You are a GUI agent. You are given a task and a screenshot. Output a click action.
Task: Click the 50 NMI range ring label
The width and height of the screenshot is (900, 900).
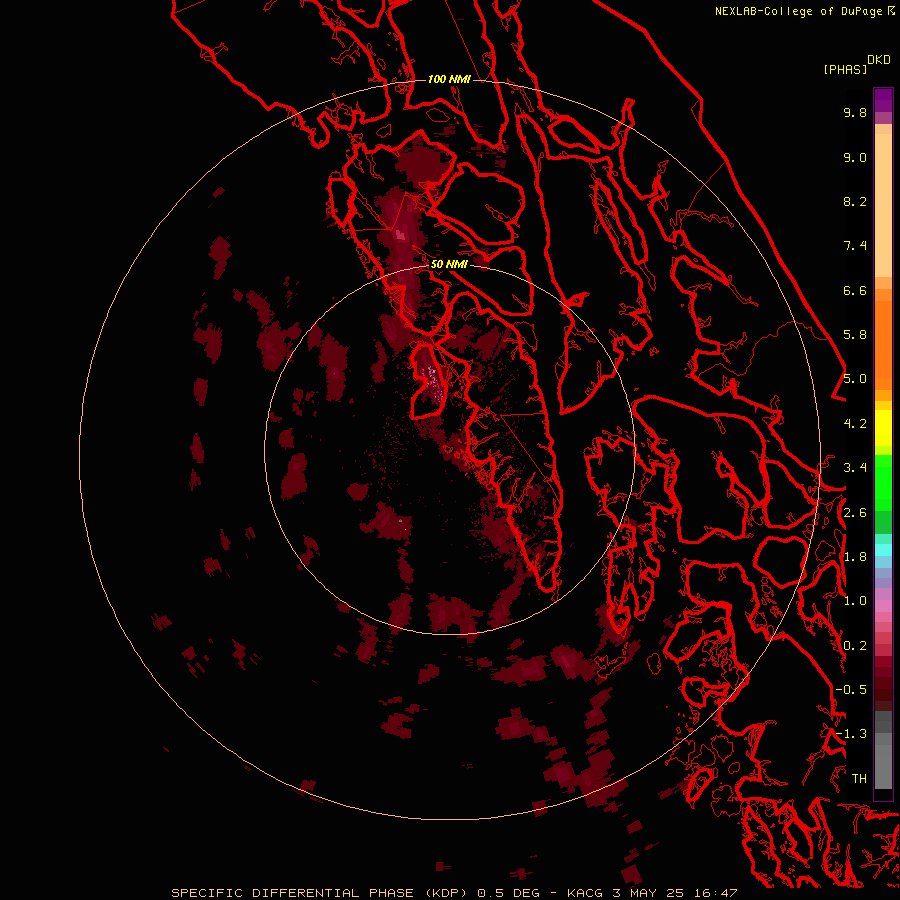449,264
